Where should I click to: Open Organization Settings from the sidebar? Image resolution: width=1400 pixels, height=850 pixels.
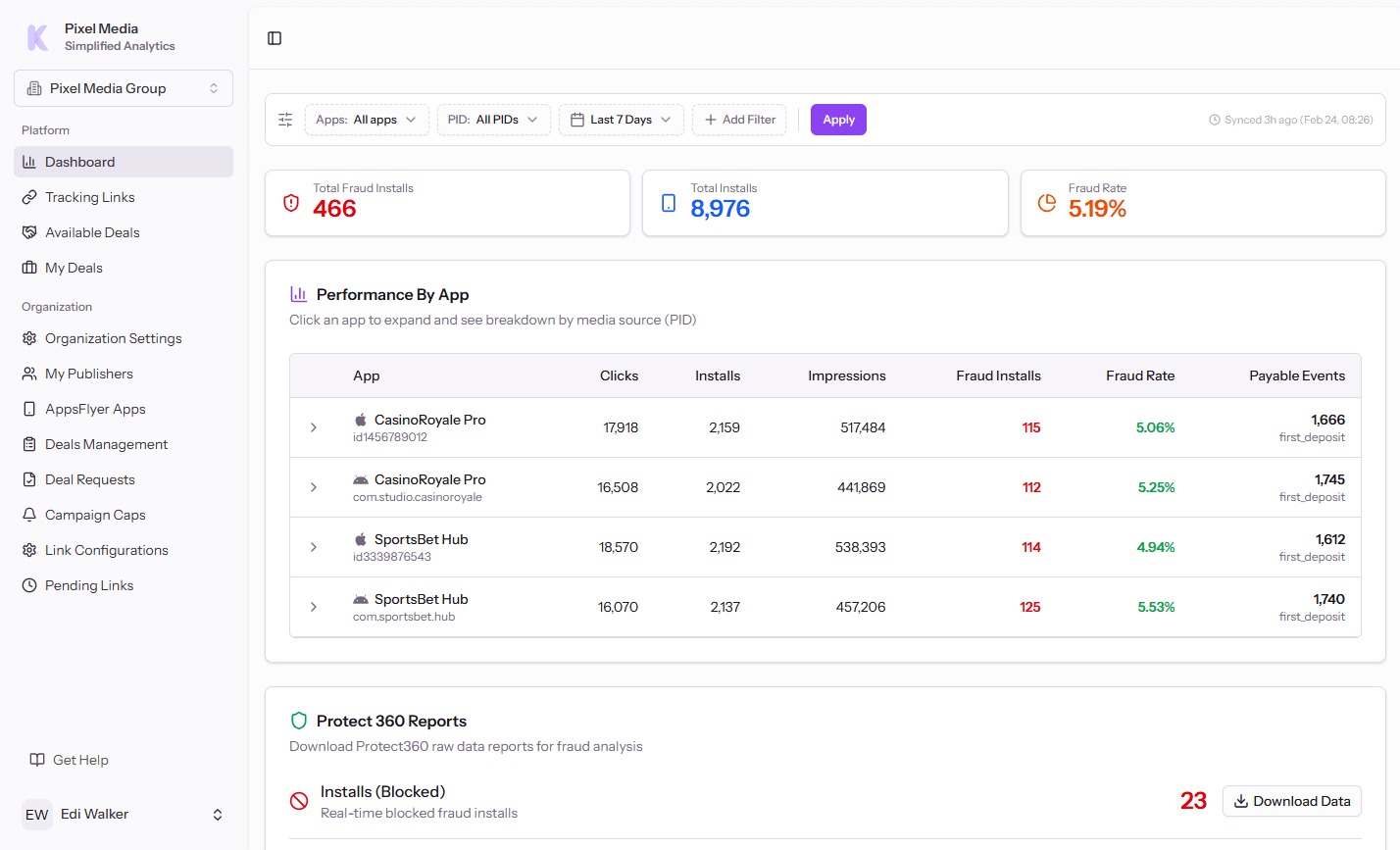click(x=114, y=338)
